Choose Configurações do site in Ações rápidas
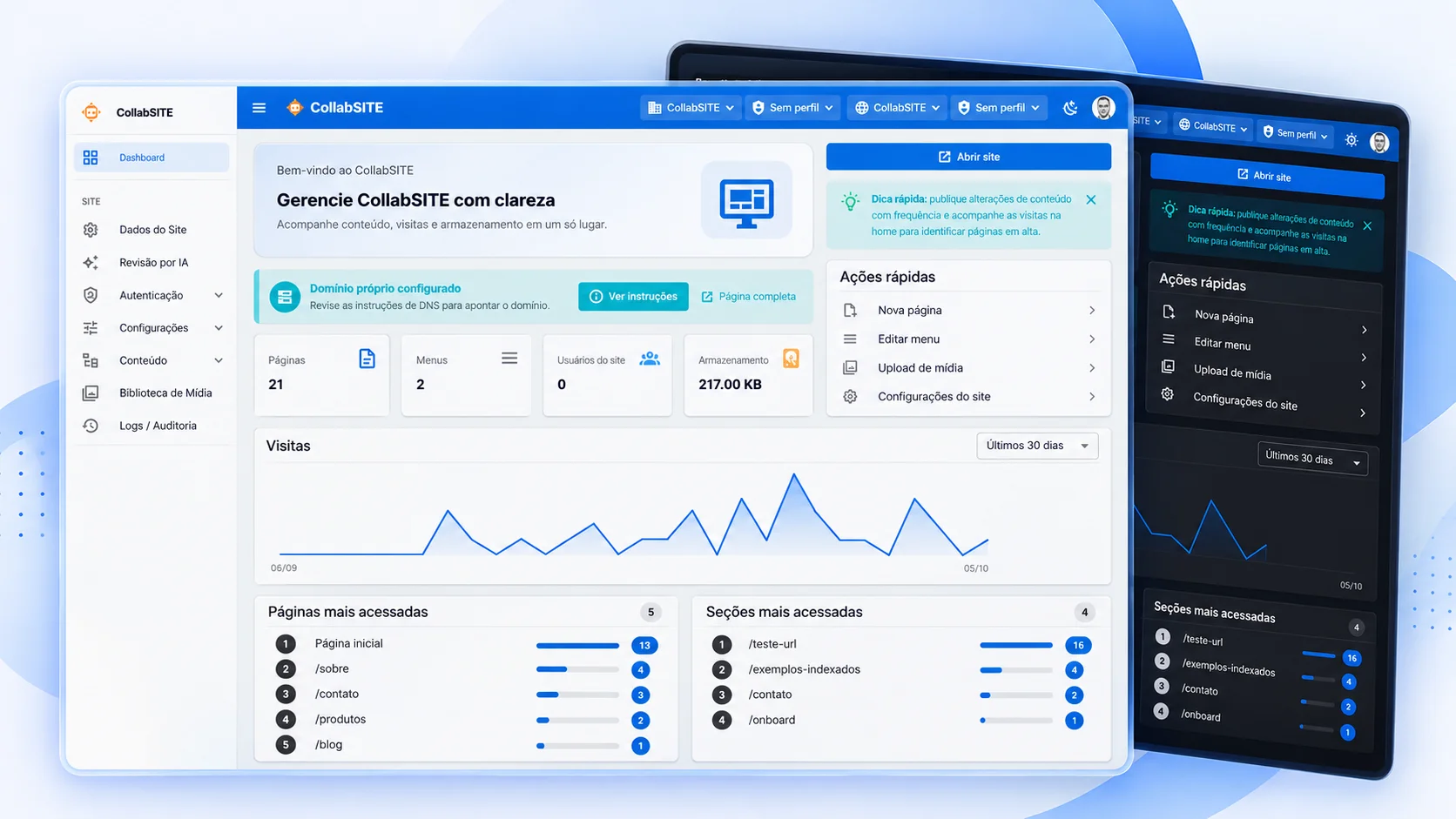 [968, 397]
